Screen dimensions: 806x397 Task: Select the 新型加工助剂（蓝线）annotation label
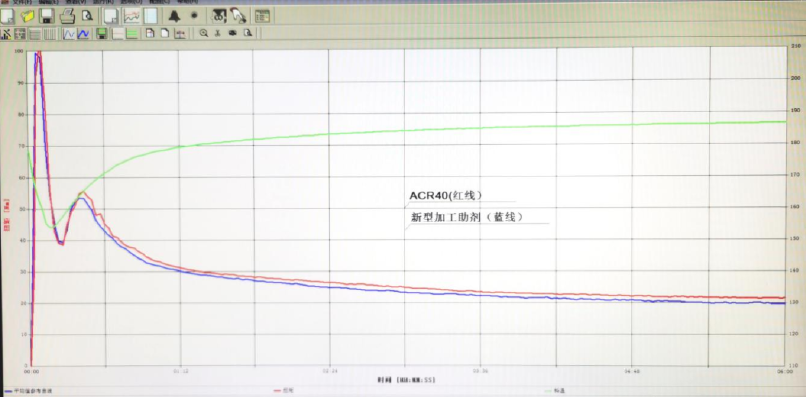467,217
